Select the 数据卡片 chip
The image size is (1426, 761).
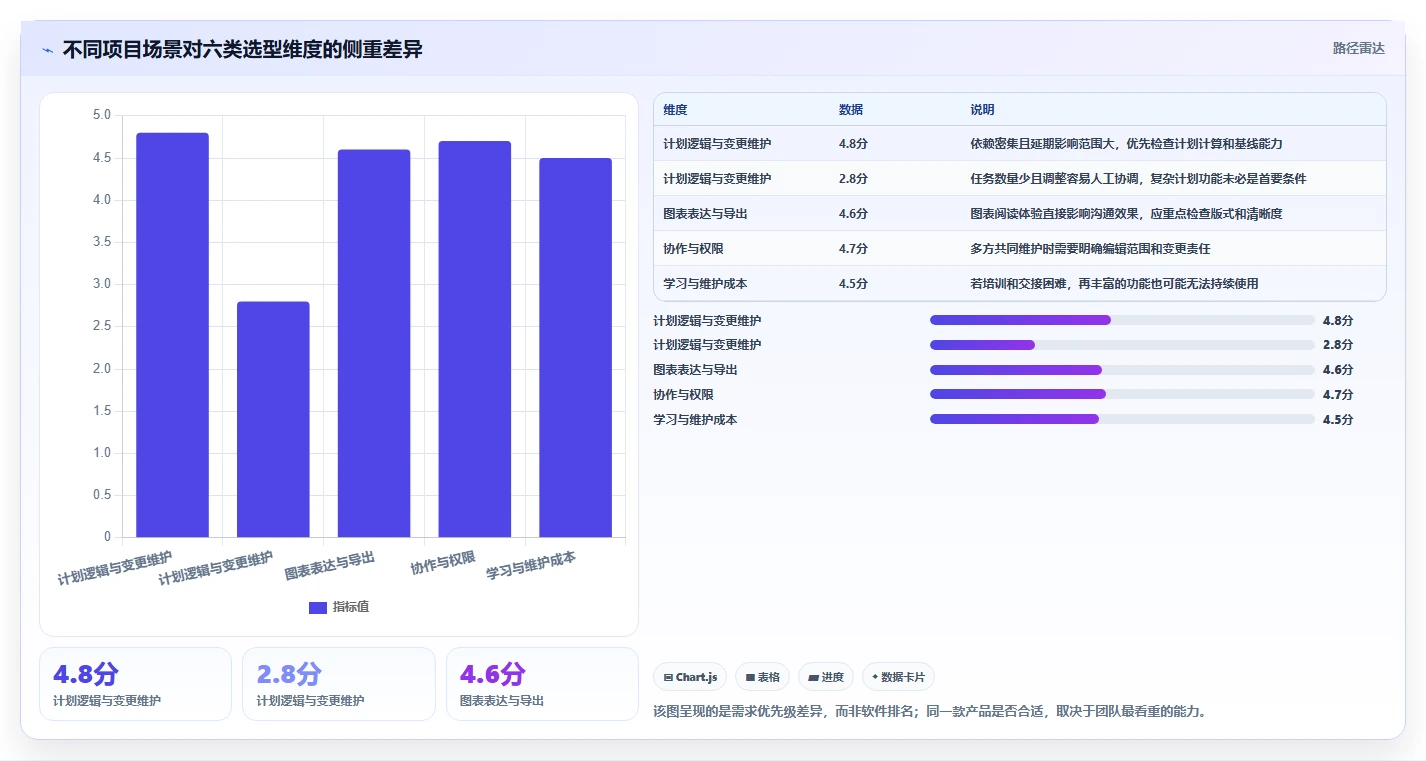tap(898, 677)
